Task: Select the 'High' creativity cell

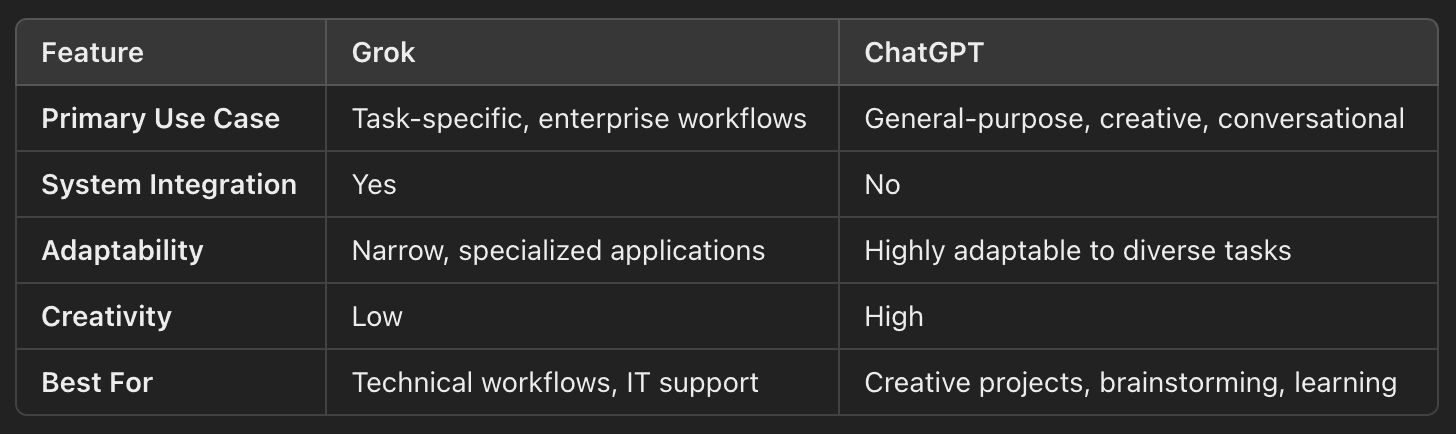Action: click(x=894, y=316)
